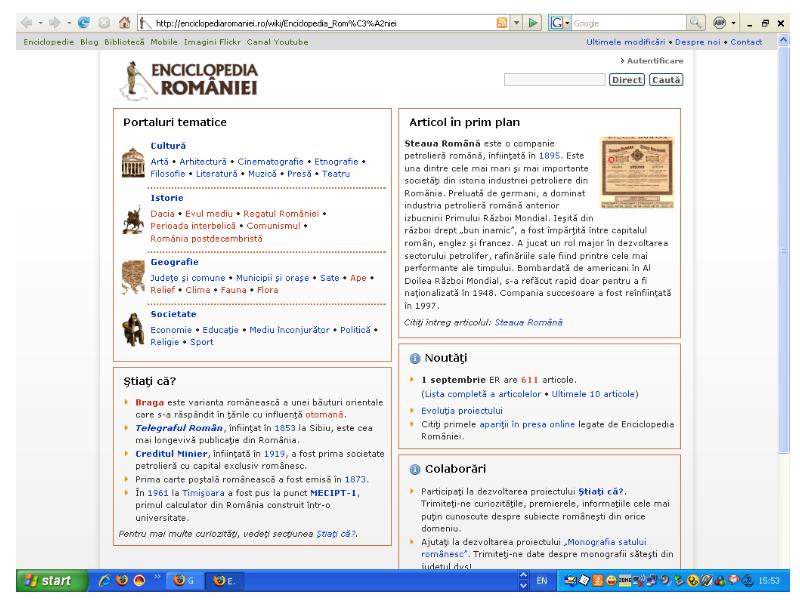
Task: Open the Blog menu item
Action: (89, 42)
